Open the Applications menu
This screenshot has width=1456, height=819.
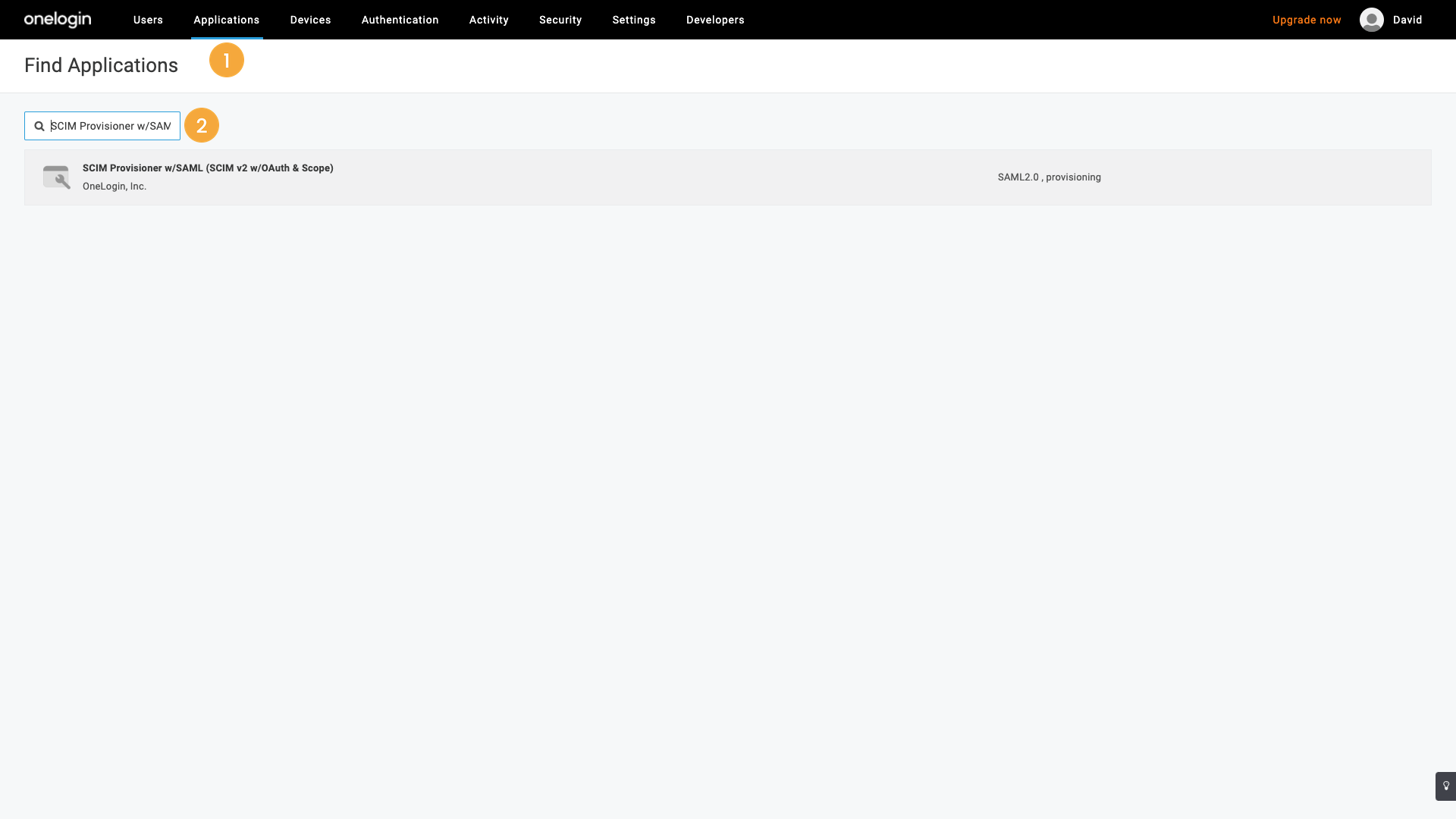227,20
